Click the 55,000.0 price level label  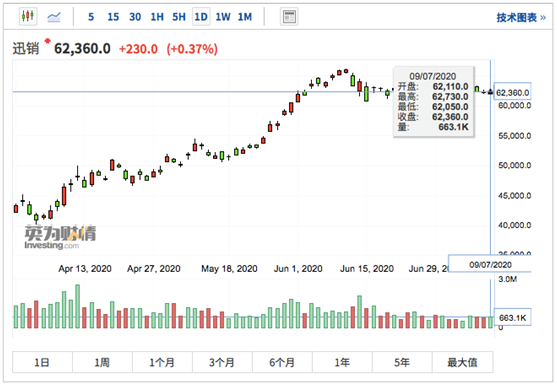515,136
